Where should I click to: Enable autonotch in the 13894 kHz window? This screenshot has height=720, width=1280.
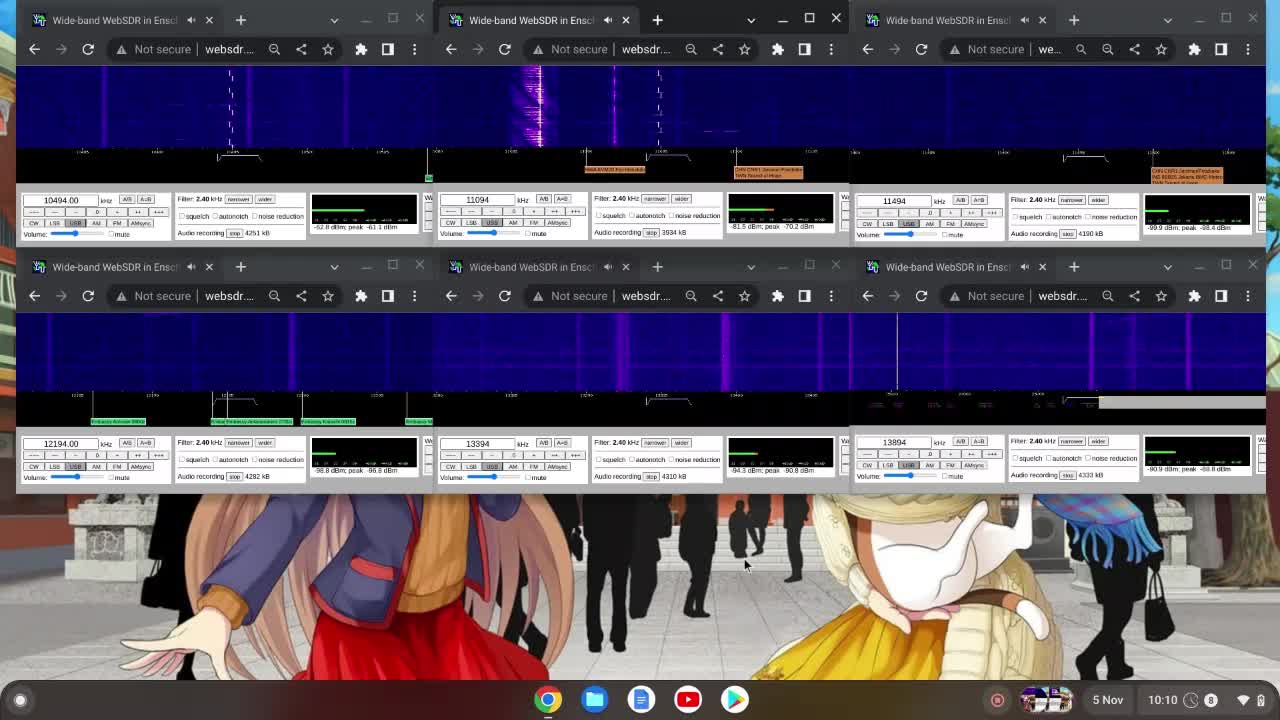tap(1048, 458)
